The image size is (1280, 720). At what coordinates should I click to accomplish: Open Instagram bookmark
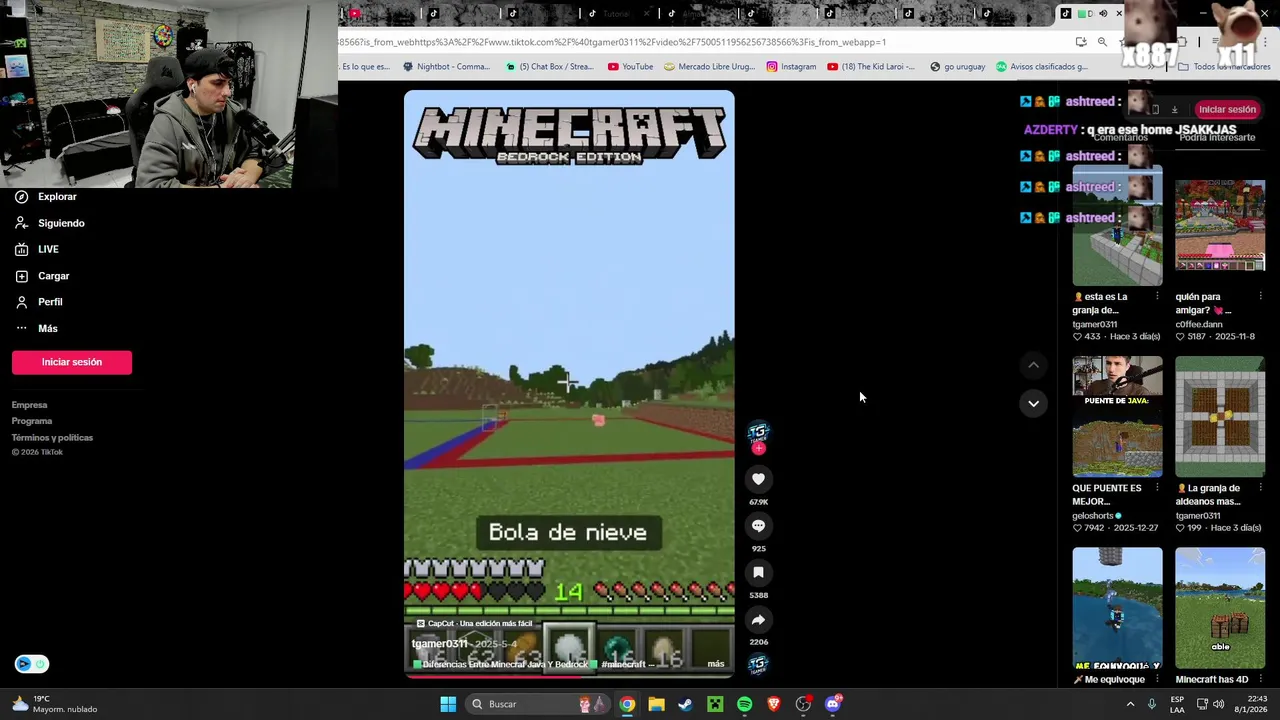point(791,67)
